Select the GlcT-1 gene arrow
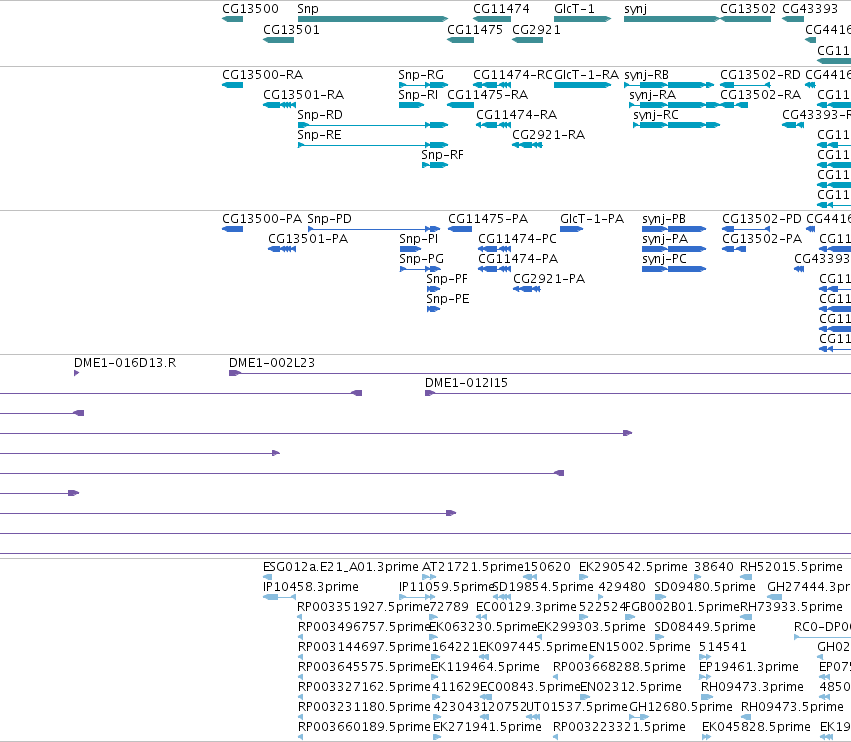Screen dimensions: 851x742 pyautogui.click(x=582, y=19)
